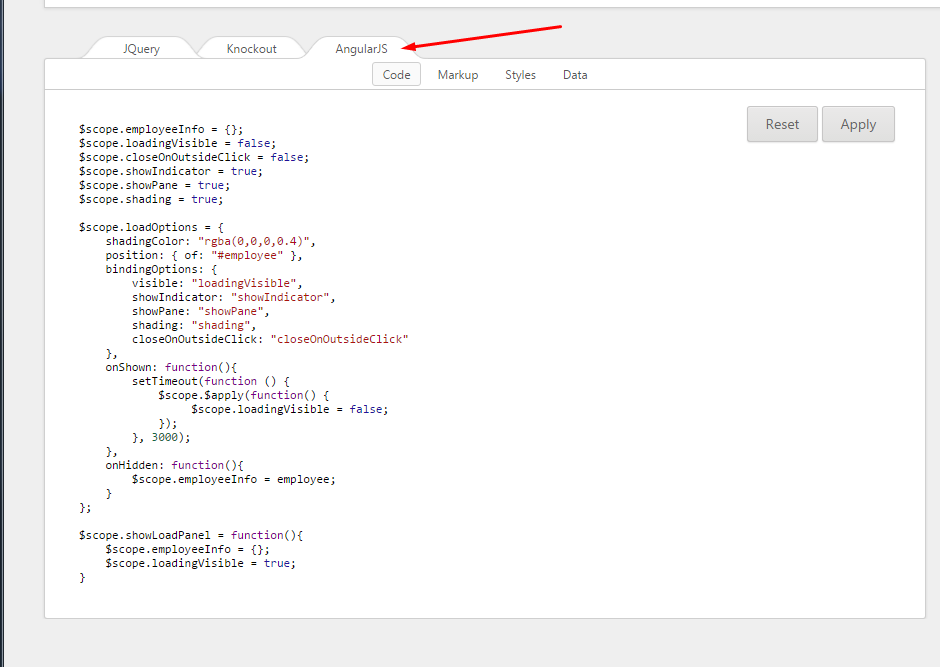Switch to the Knockout tab
The image size is (940, 667).
[x=251, y=49]
